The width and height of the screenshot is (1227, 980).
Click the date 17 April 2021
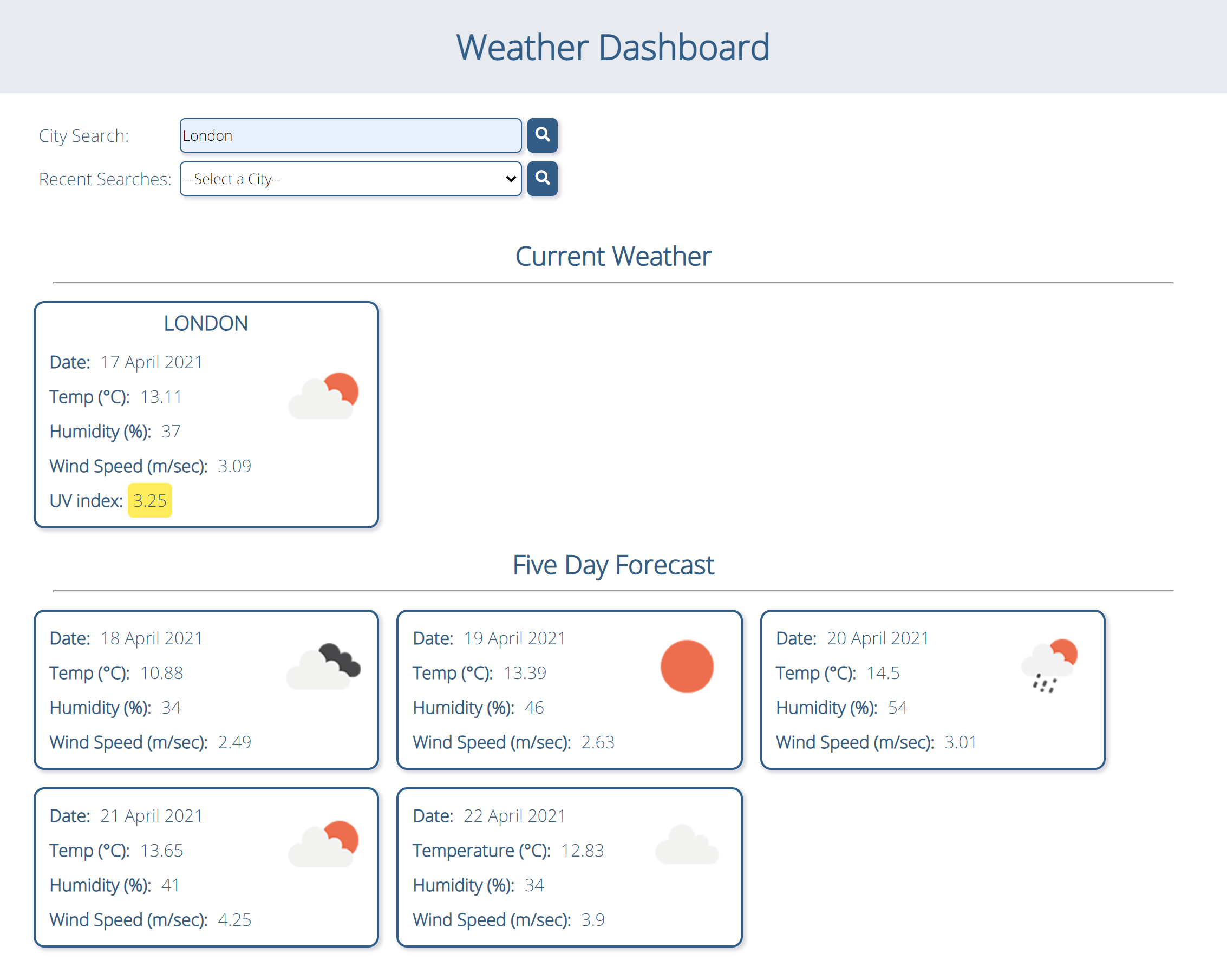152,362
